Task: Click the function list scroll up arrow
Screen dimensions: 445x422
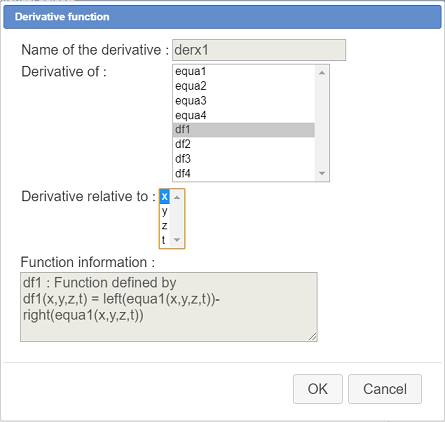Action: pos(322,73)
